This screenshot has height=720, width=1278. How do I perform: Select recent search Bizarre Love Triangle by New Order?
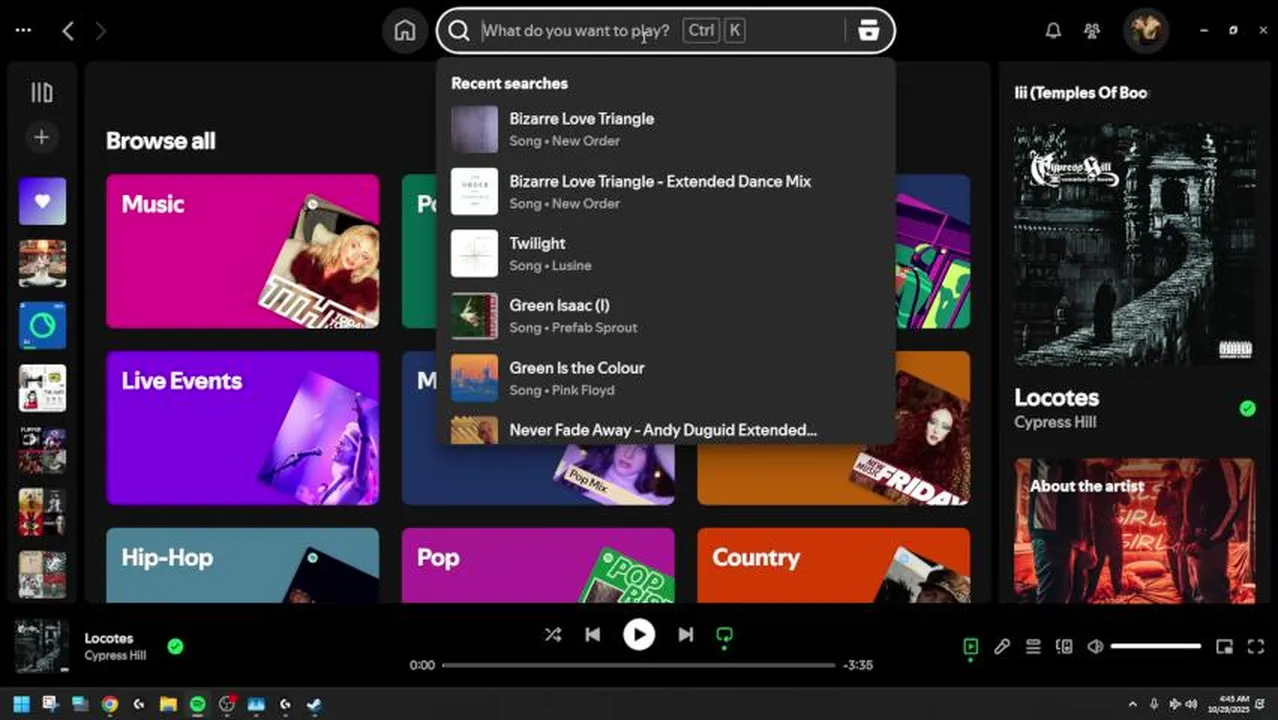[x=665, y=129]
